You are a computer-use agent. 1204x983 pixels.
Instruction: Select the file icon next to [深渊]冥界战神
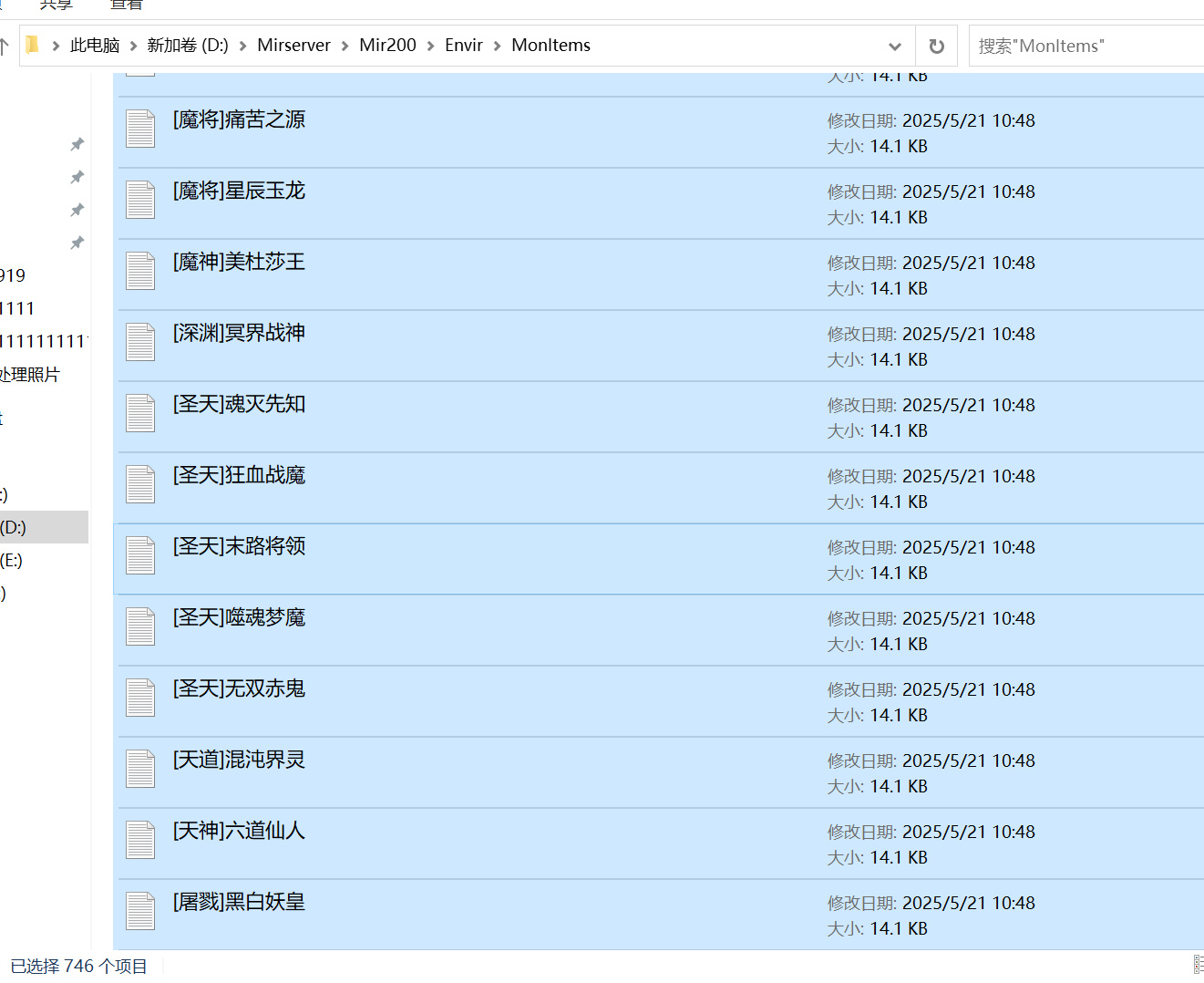(x=140, y=342)
